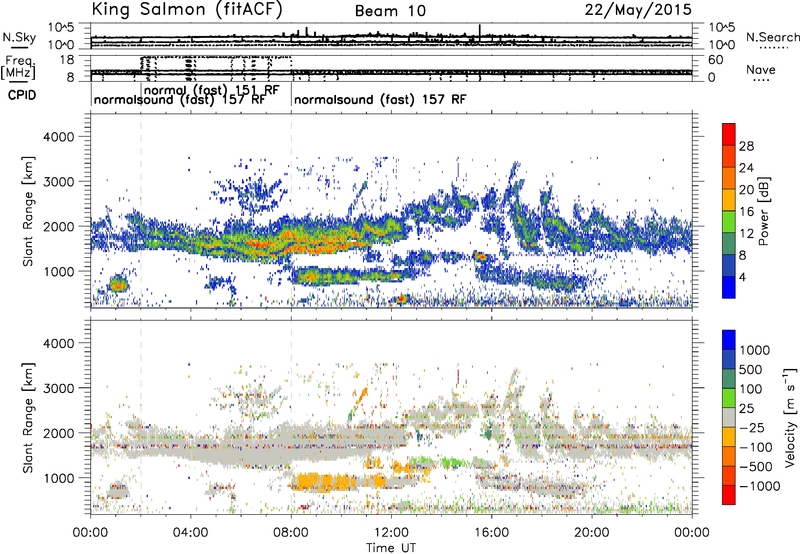Click the 'Freq. [MHz]' axis label
The image size is (800, 554).
[x=19, y=67]
